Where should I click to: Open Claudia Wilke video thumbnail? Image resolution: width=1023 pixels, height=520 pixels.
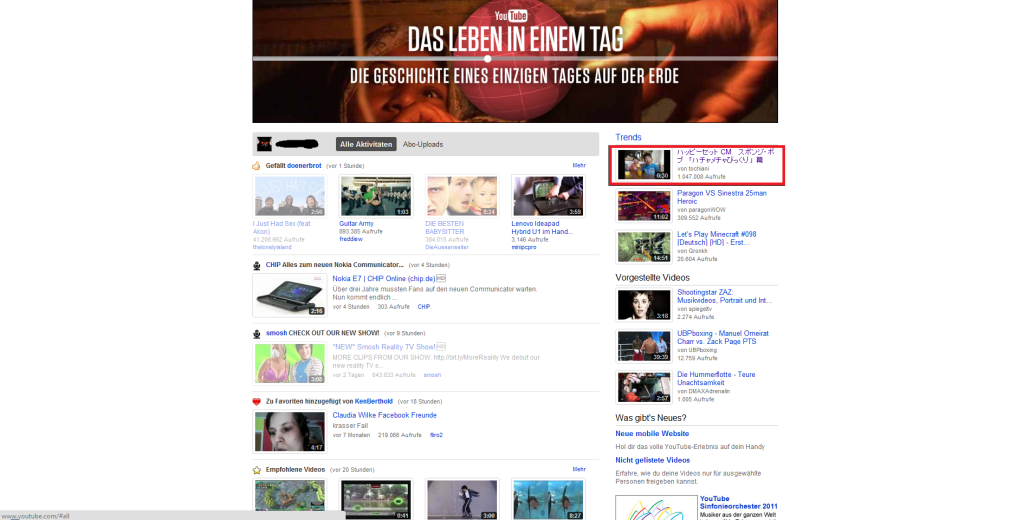290,432
